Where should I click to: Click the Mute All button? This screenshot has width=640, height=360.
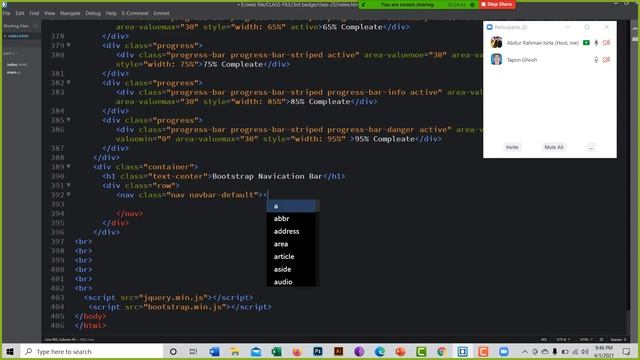(554, 147)
